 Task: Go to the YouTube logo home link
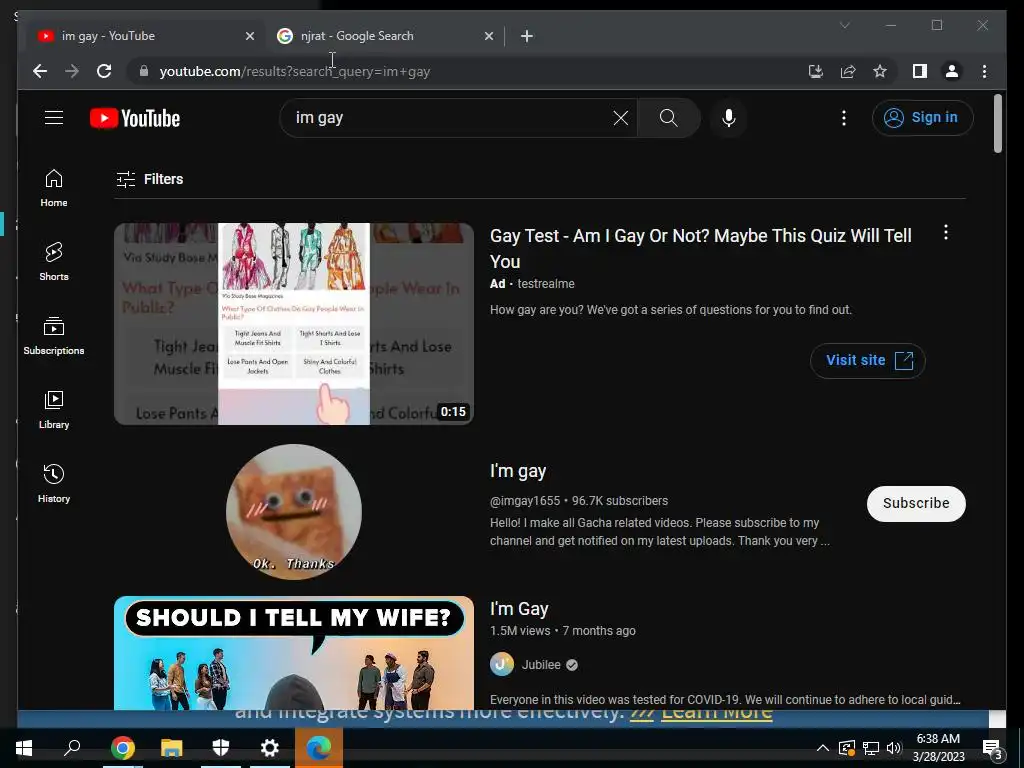point(135,118)
